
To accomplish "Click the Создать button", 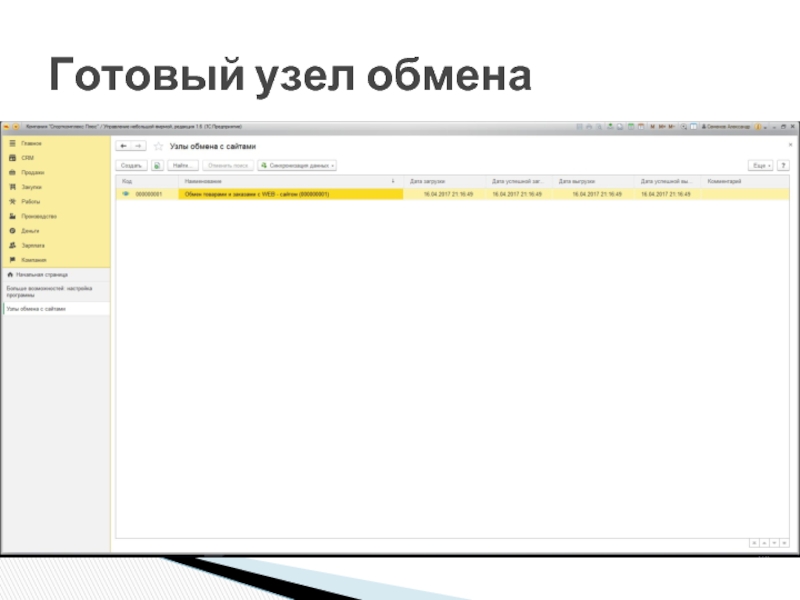I will tap(131, 165).
